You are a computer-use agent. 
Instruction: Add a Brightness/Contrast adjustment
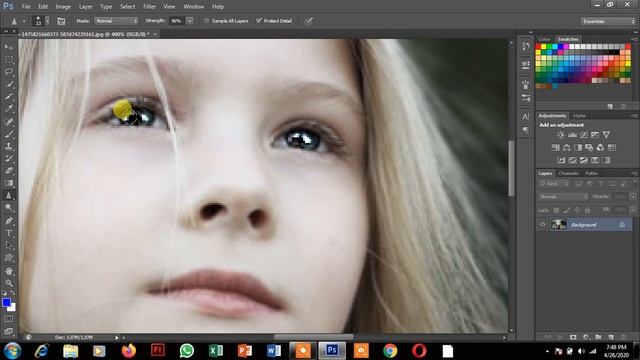pyautogui.click(x=561, y=135)
